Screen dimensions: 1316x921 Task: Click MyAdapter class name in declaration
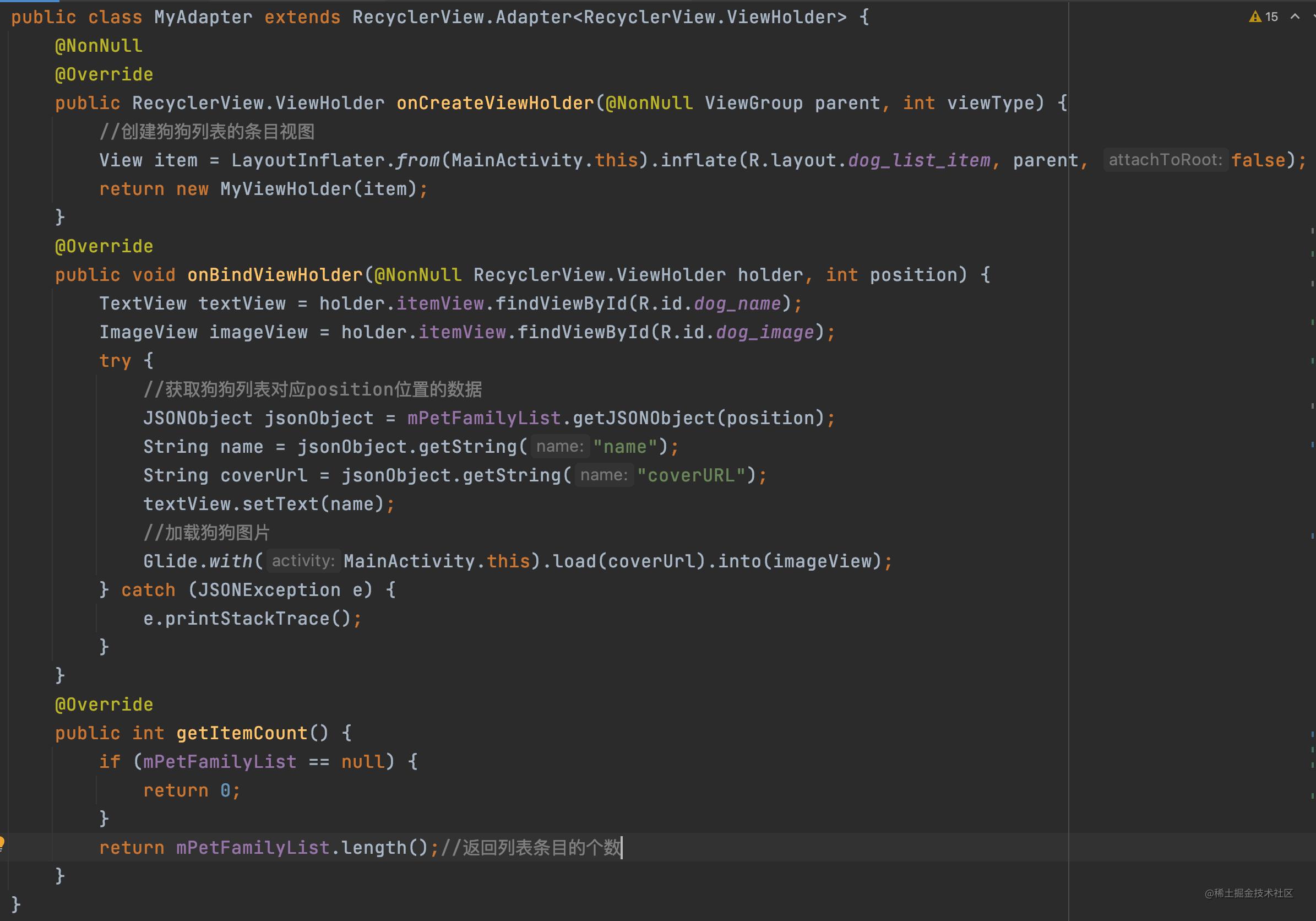click(203, 17)
